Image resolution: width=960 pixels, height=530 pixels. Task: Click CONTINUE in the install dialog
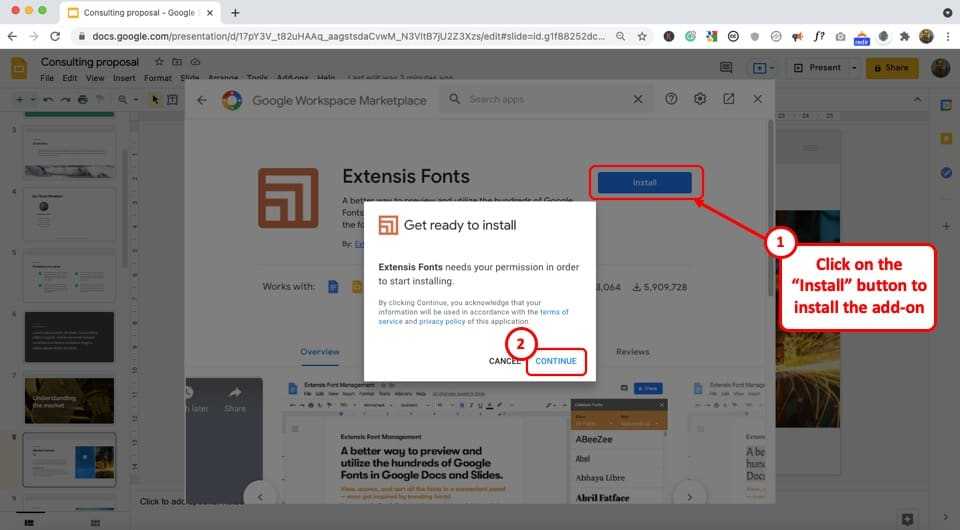tap(556, 361)
